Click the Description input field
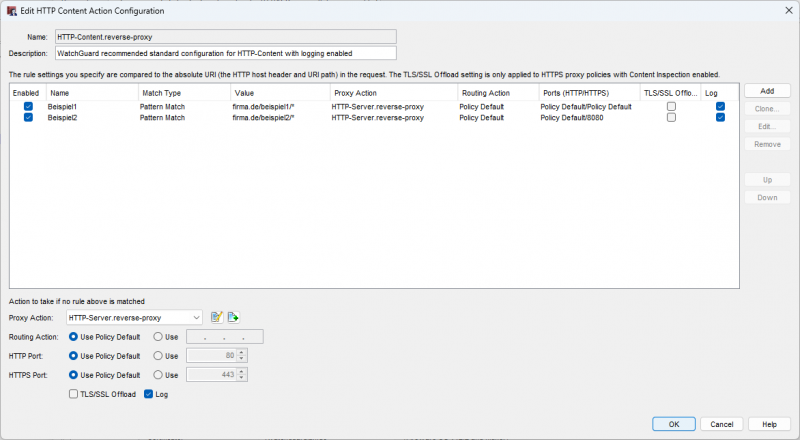The width and height of the screenshot is (800, 440). [x=226, y=53]
